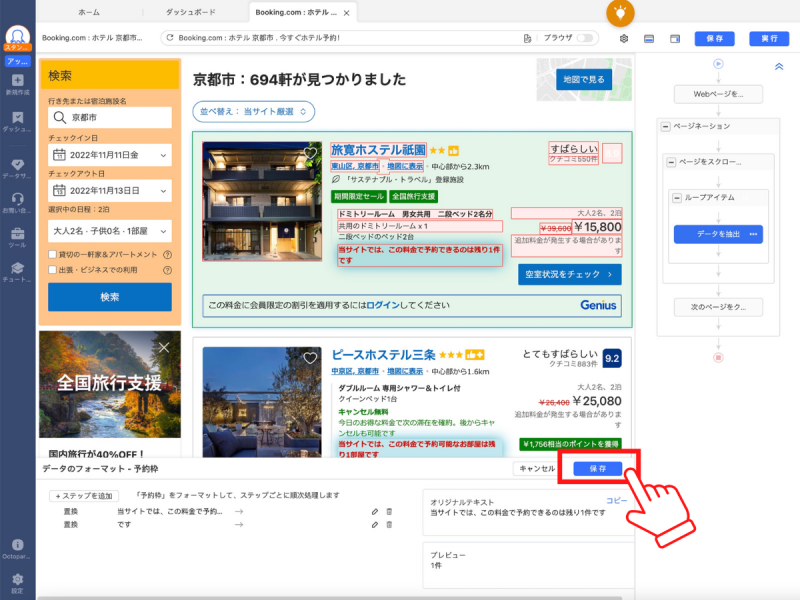Viewport: 800px width, 600px height.
Task: Click the blue 検索 search button
Action: point(110,297)
